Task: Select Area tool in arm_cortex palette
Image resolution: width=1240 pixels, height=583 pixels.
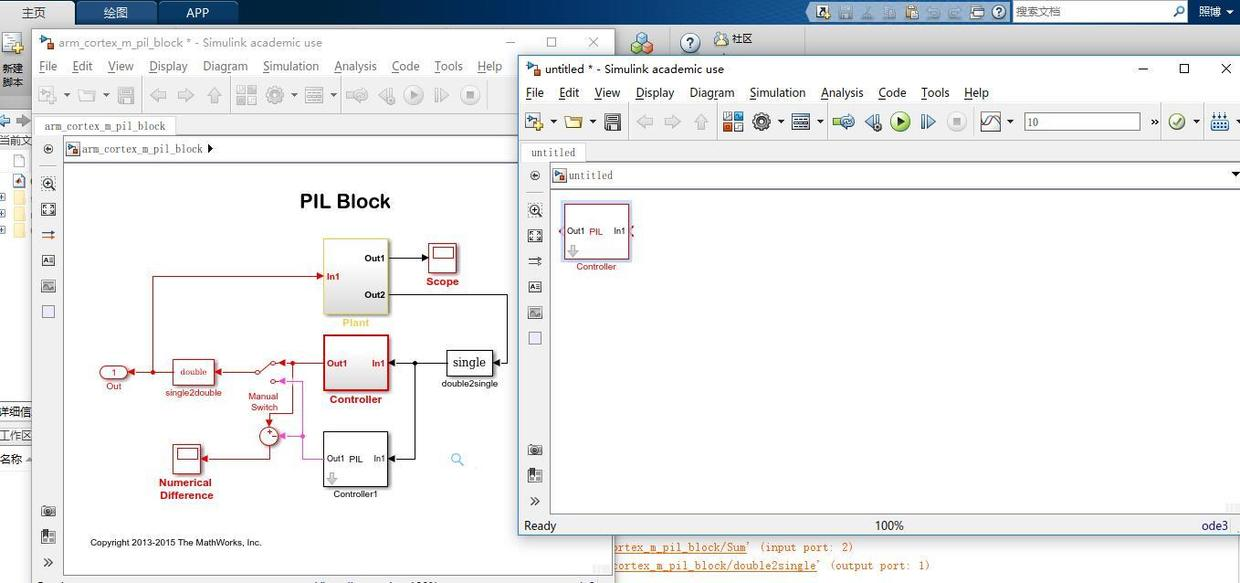Action: pos(49,312)
